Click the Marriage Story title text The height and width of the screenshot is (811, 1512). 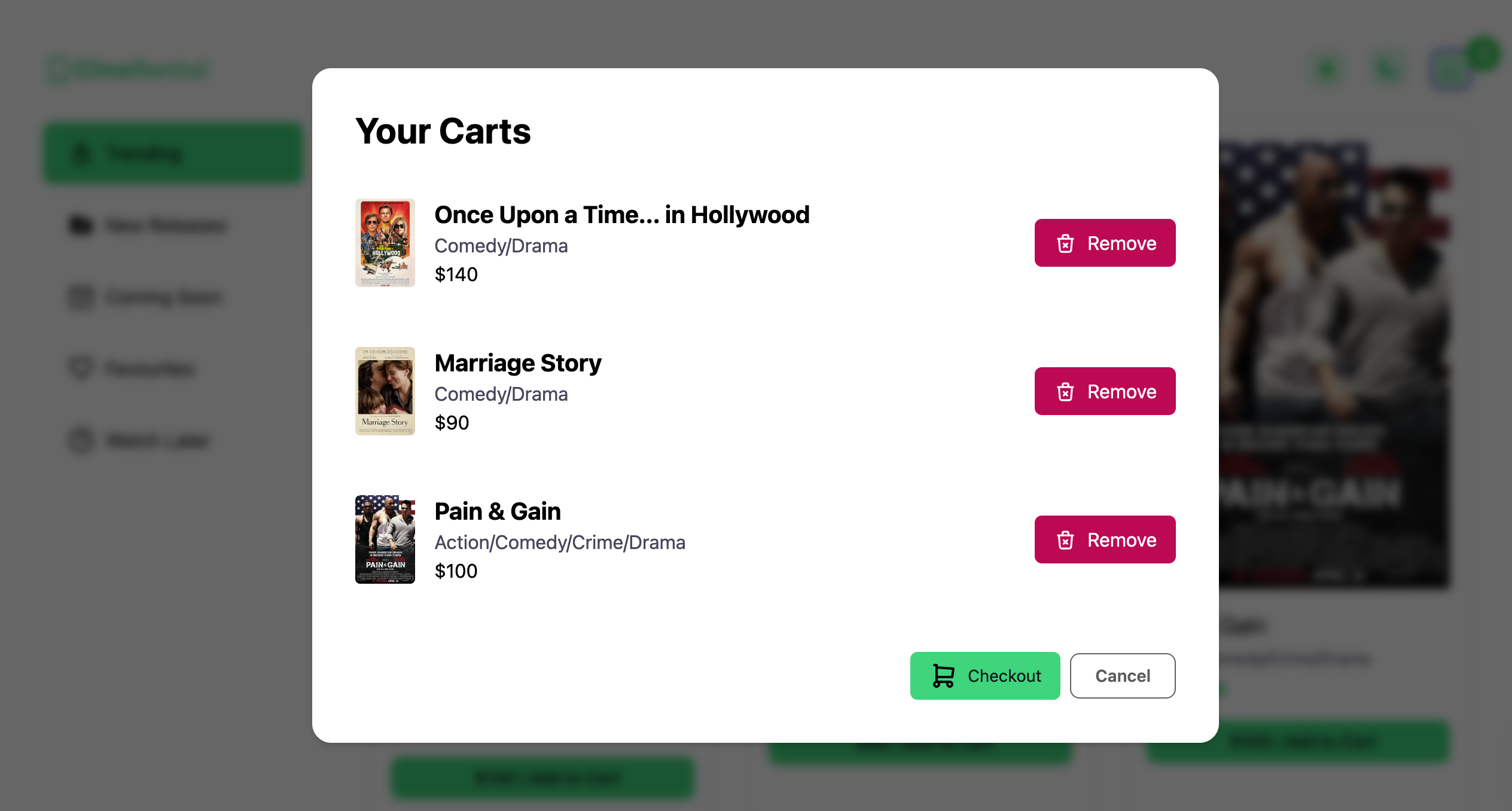pyautogui.click(x=518, y=363)
